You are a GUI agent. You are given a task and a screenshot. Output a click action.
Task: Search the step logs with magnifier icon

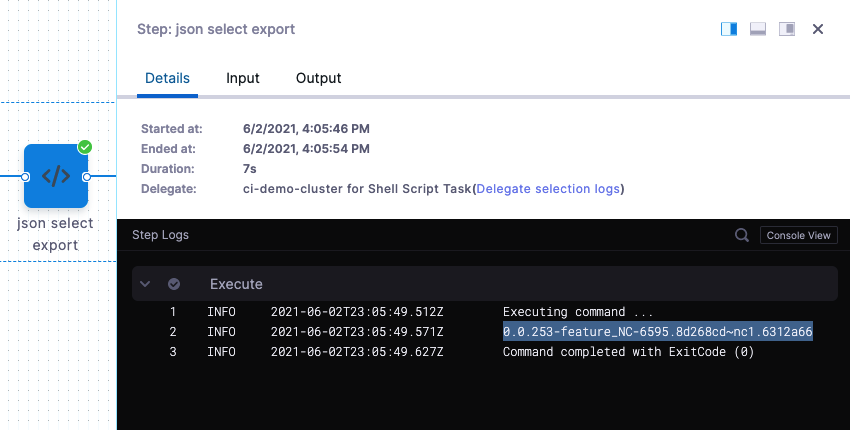click(x=742, y=235)
